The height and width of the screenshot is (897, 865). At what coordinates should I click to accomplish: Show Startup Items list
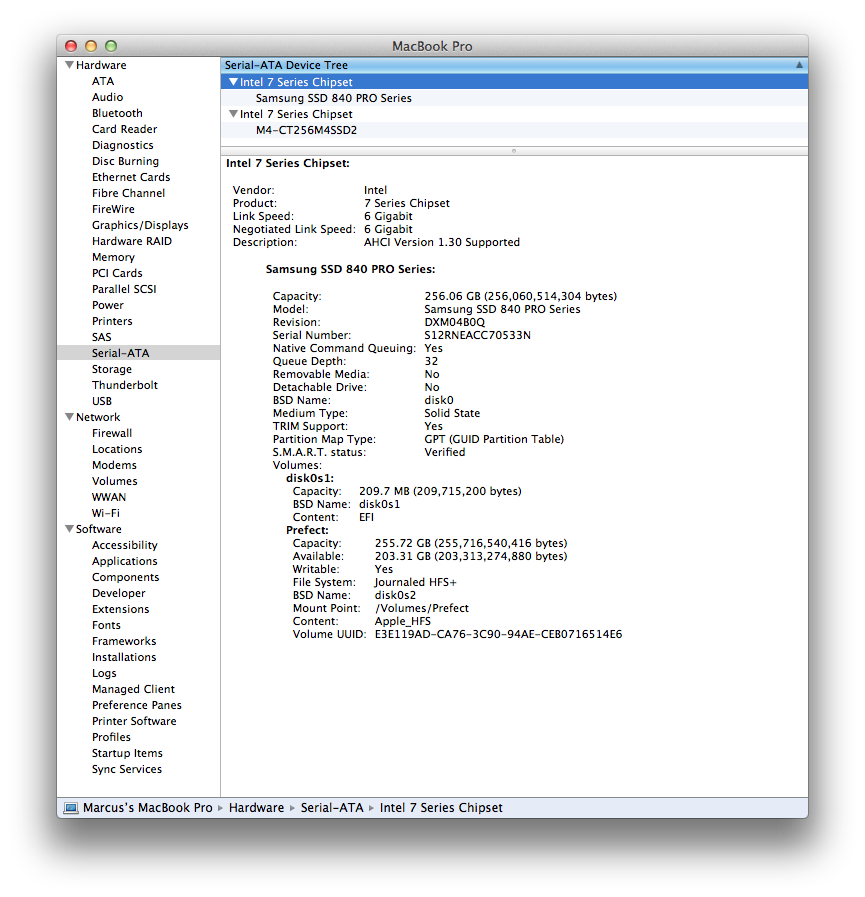pos(127,754)
